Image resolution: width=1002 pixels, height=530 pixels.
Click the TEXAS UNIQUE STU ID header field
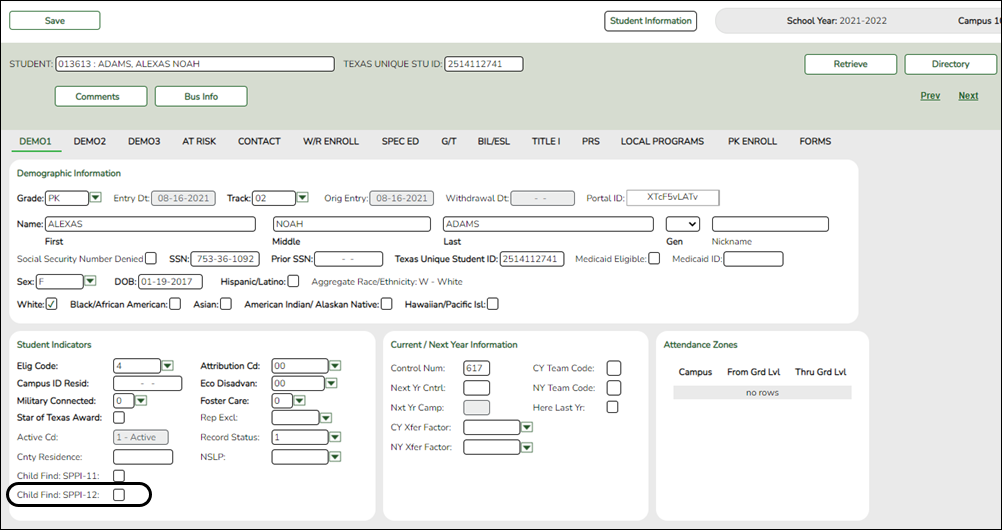pyautogui.click(x=484, y=64)
